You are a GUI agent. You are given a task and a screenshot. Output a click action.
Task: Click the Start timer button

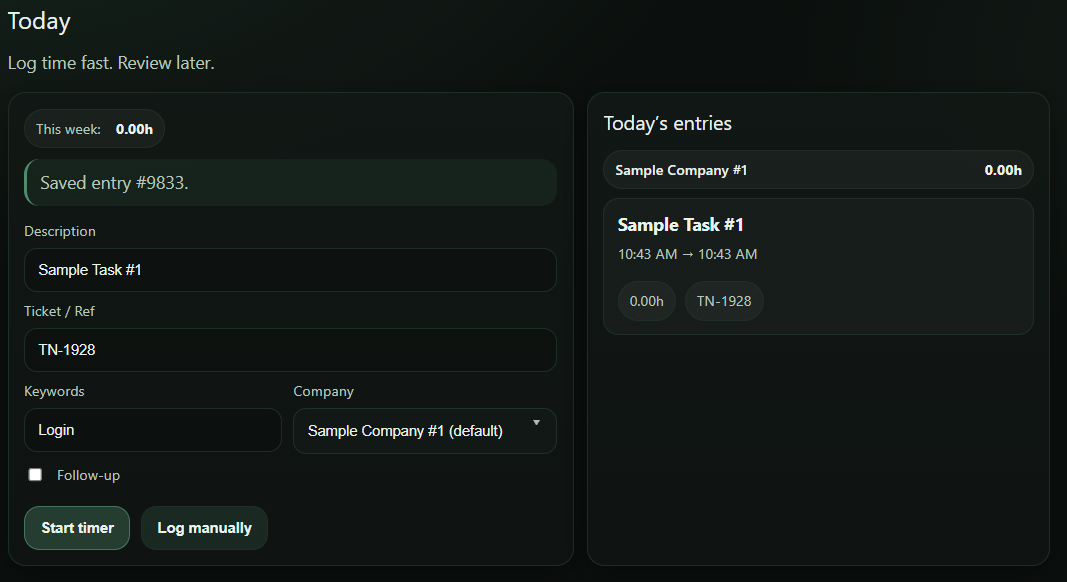point(76,527)
